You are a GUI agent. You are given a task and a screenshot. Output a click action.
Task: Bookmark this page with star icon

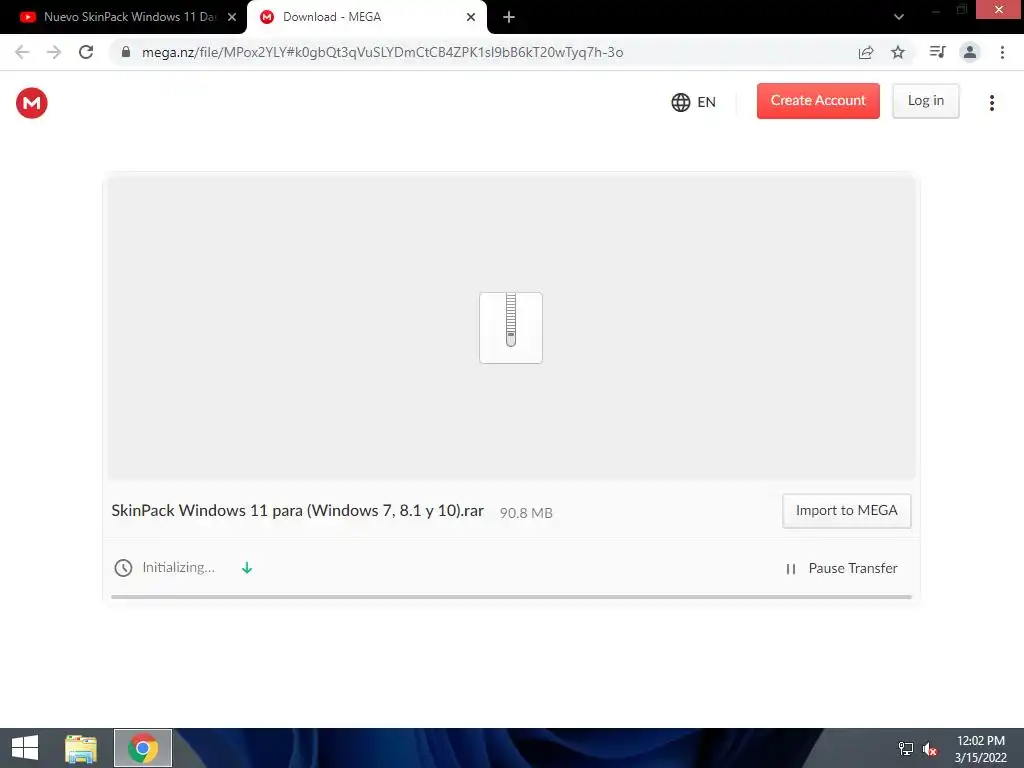(x=898, y=52)
